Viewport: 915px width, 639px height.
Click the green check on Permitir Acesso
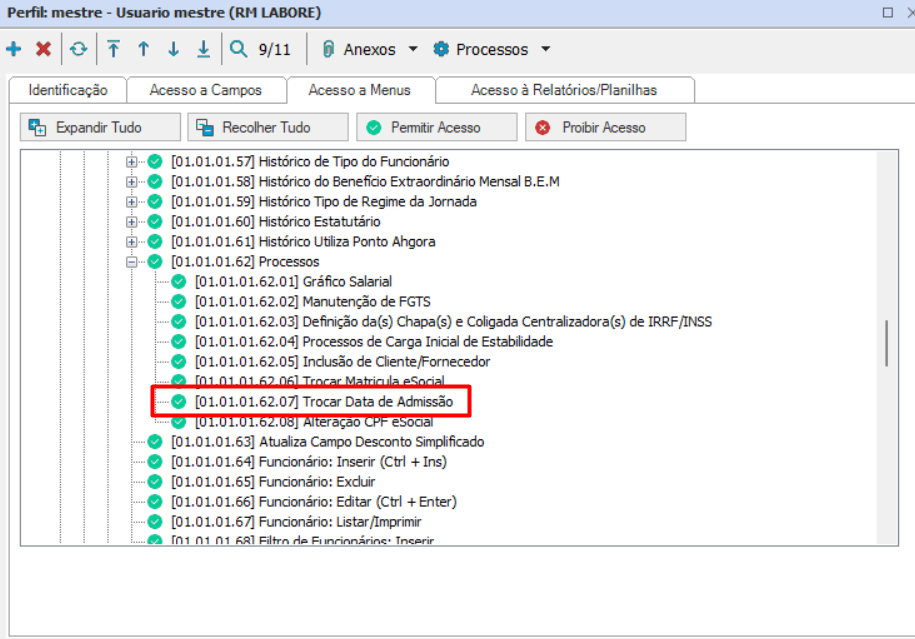(x=373, y=127)
